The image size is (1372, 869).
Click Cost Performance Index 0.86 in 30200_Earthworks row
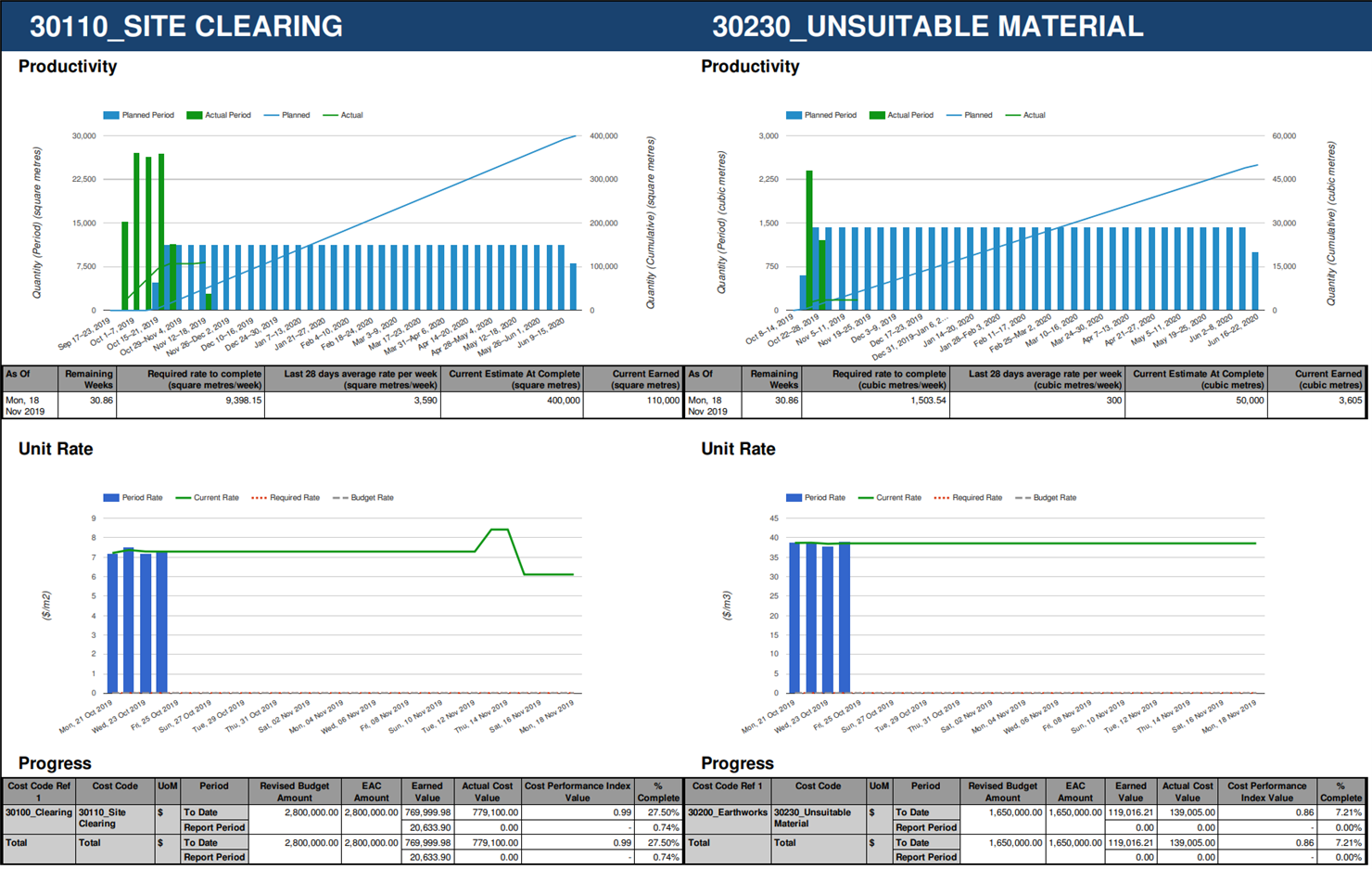tap(1304, 812)
